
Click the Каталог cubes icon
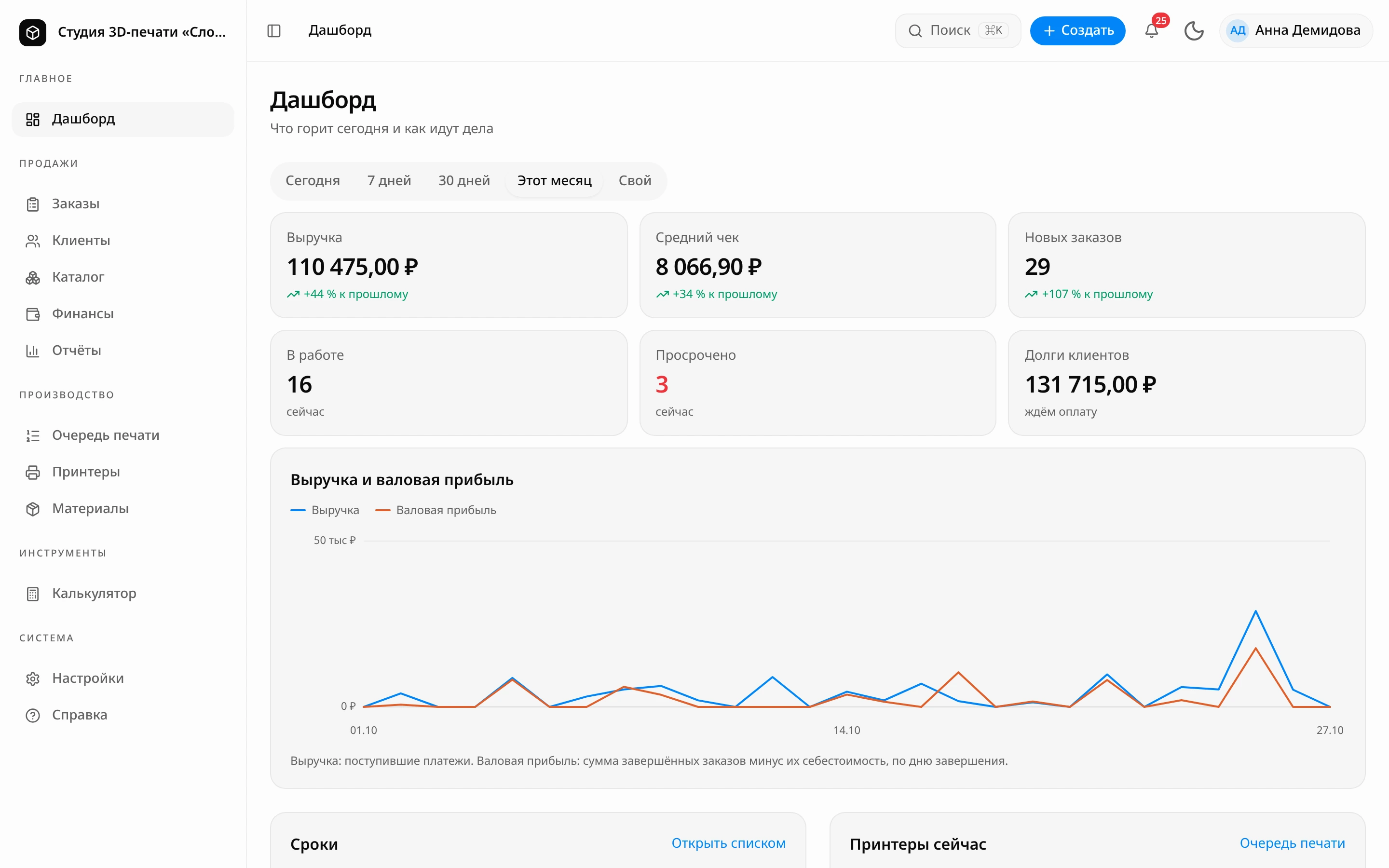(33, 278)
